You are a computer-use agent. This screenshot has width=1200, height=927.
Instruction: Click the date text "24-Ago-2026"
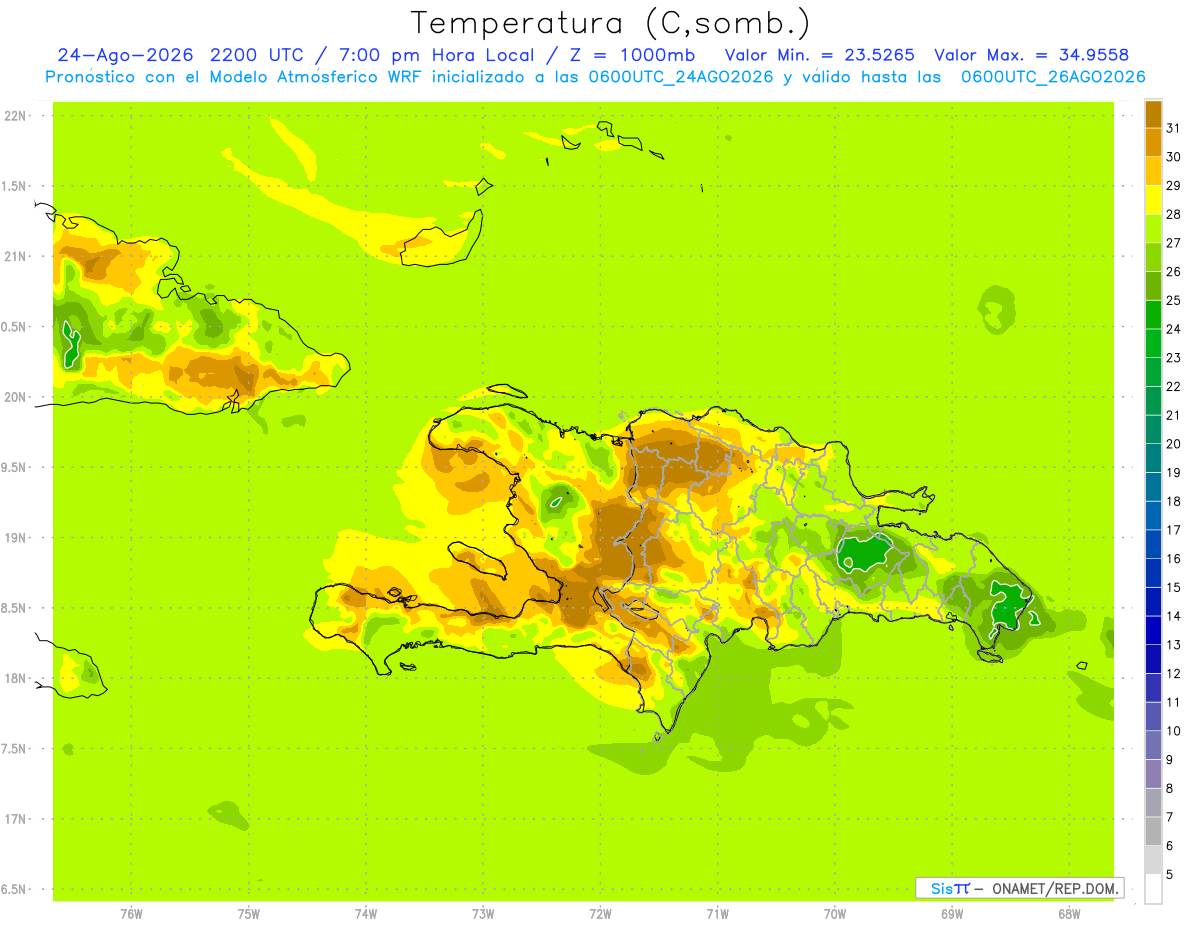tap(127, 55)
